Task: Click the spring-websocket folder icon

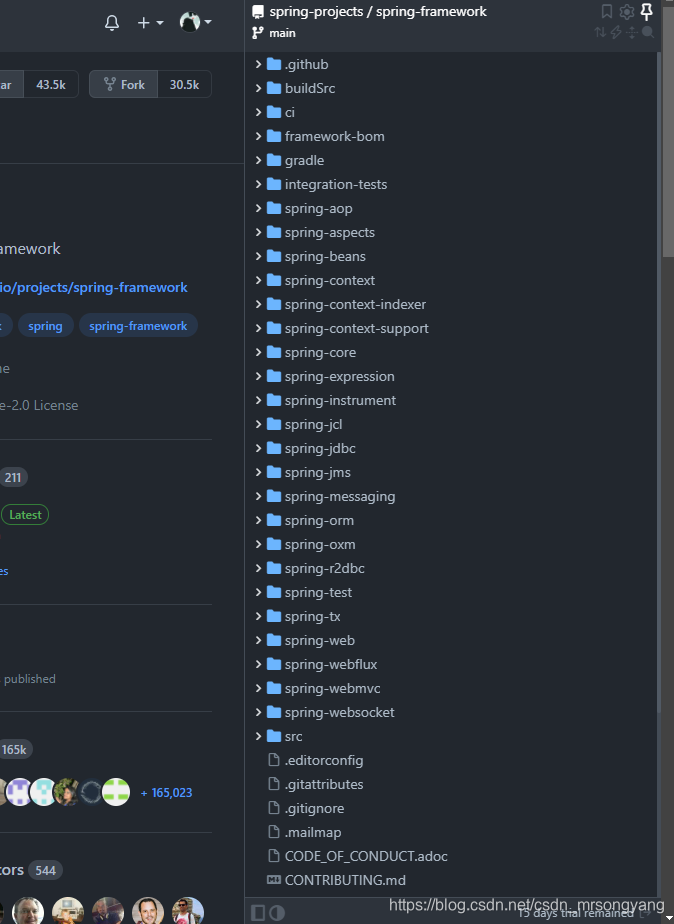Action: click(x=274, y=712)
